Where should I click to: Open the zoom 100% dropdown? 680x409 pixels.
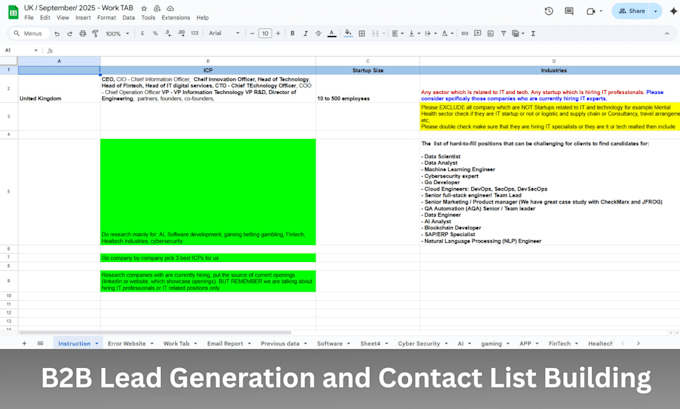pyautogui.click(x=118, y=33)
